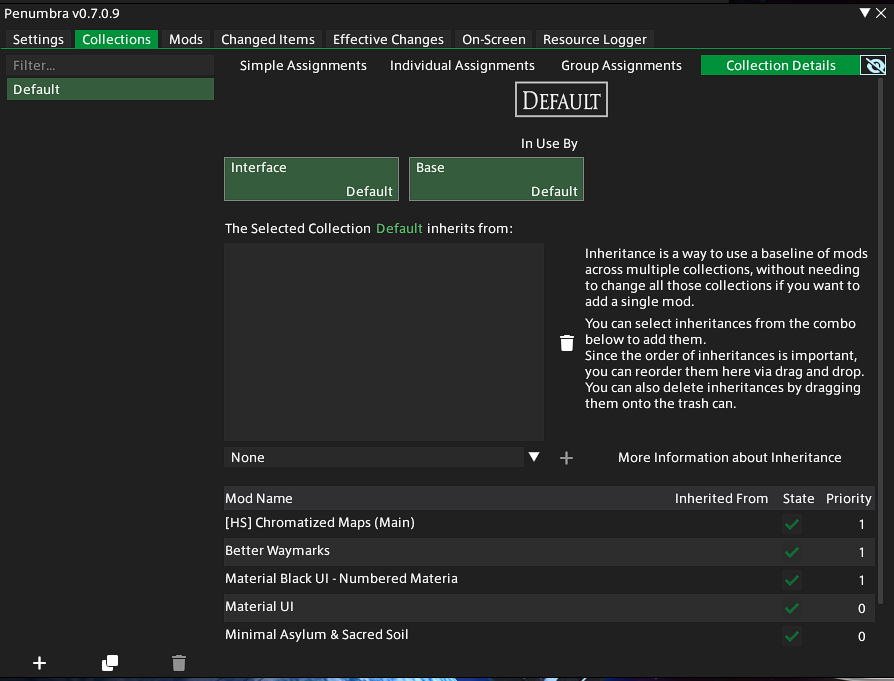Select the Default collection in the sidebar

point(110,88)
